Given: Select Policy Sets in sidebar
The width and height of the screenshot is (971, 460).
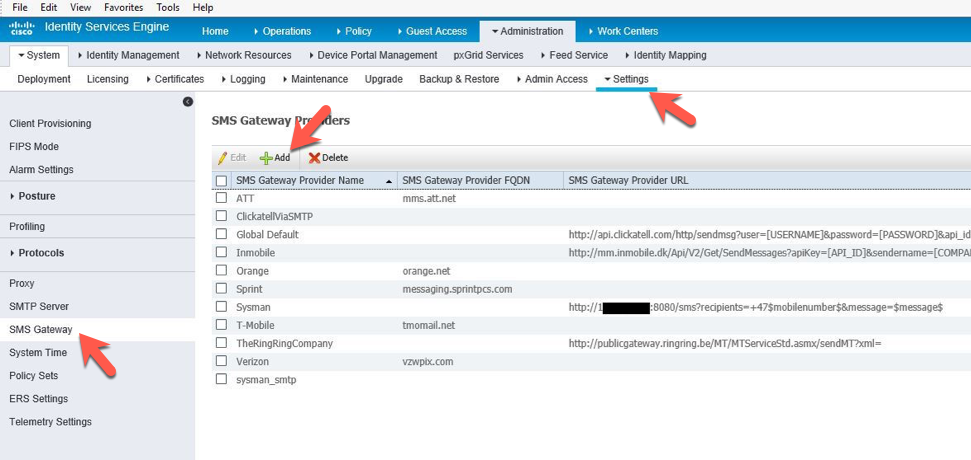Looking at the screenshot, I should 33,376.
